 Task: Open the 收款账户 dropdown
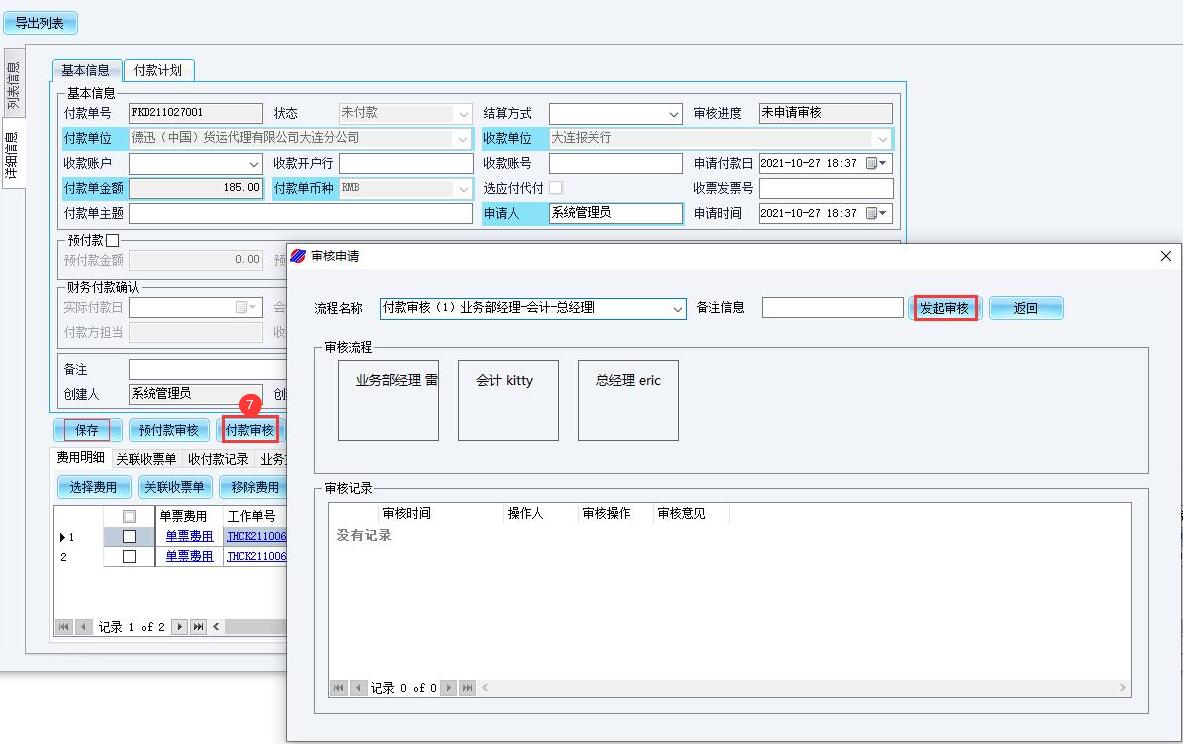tap(254, 164)
